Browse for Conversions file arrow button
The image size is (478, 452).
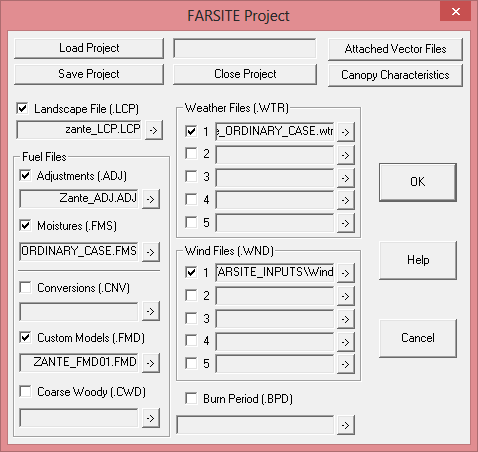coord(151,311)
